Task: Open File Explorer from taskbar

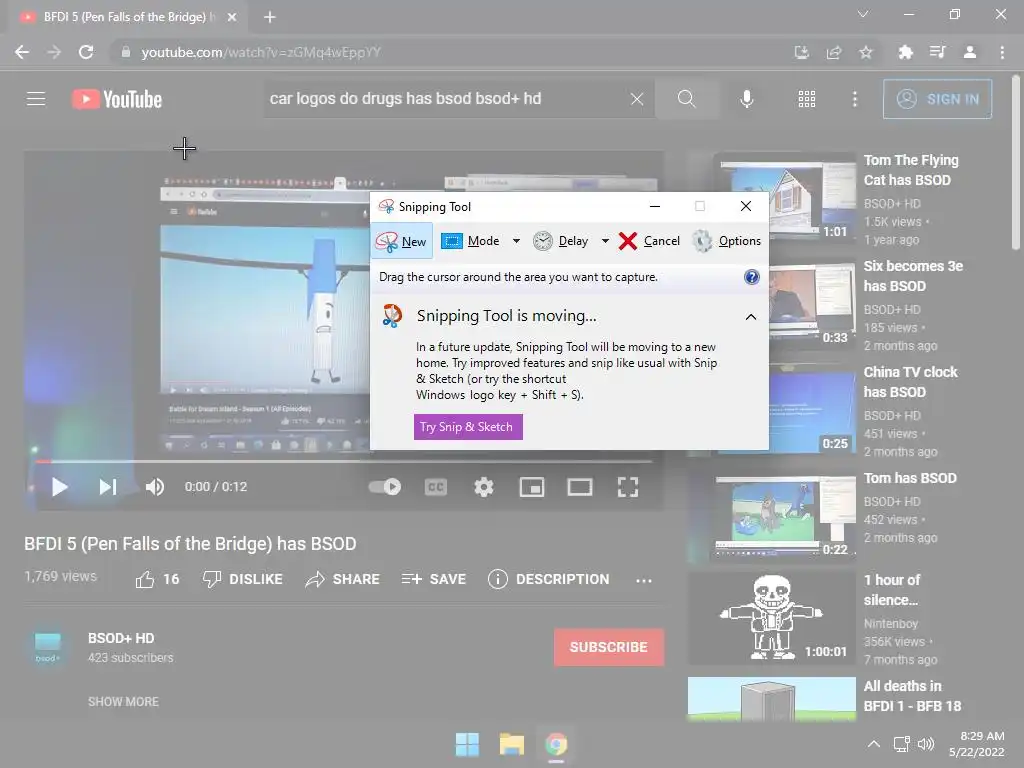Action: [x=511, y=744]
